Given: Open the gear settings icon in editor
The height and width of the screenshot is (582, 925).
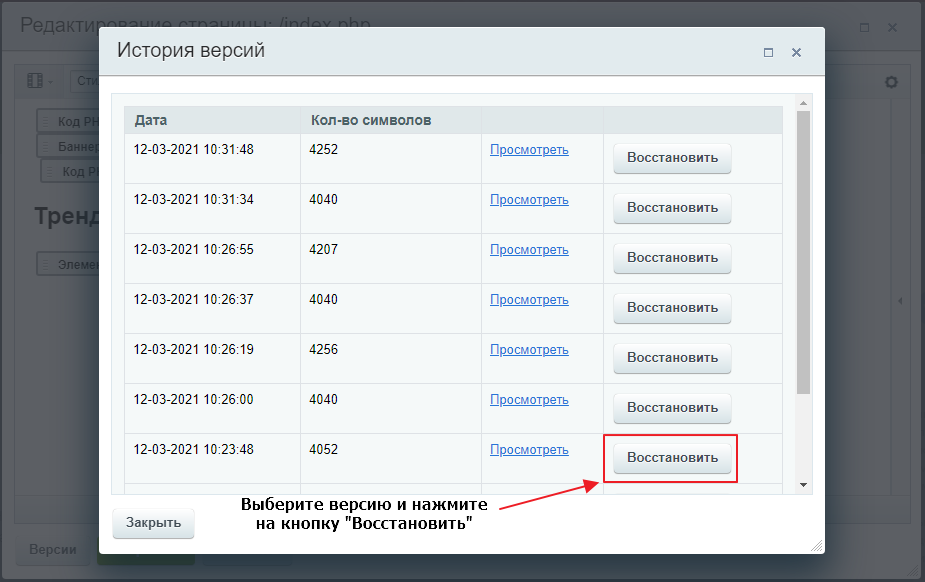Looking at the screenshot, I should tap(891, 82).
